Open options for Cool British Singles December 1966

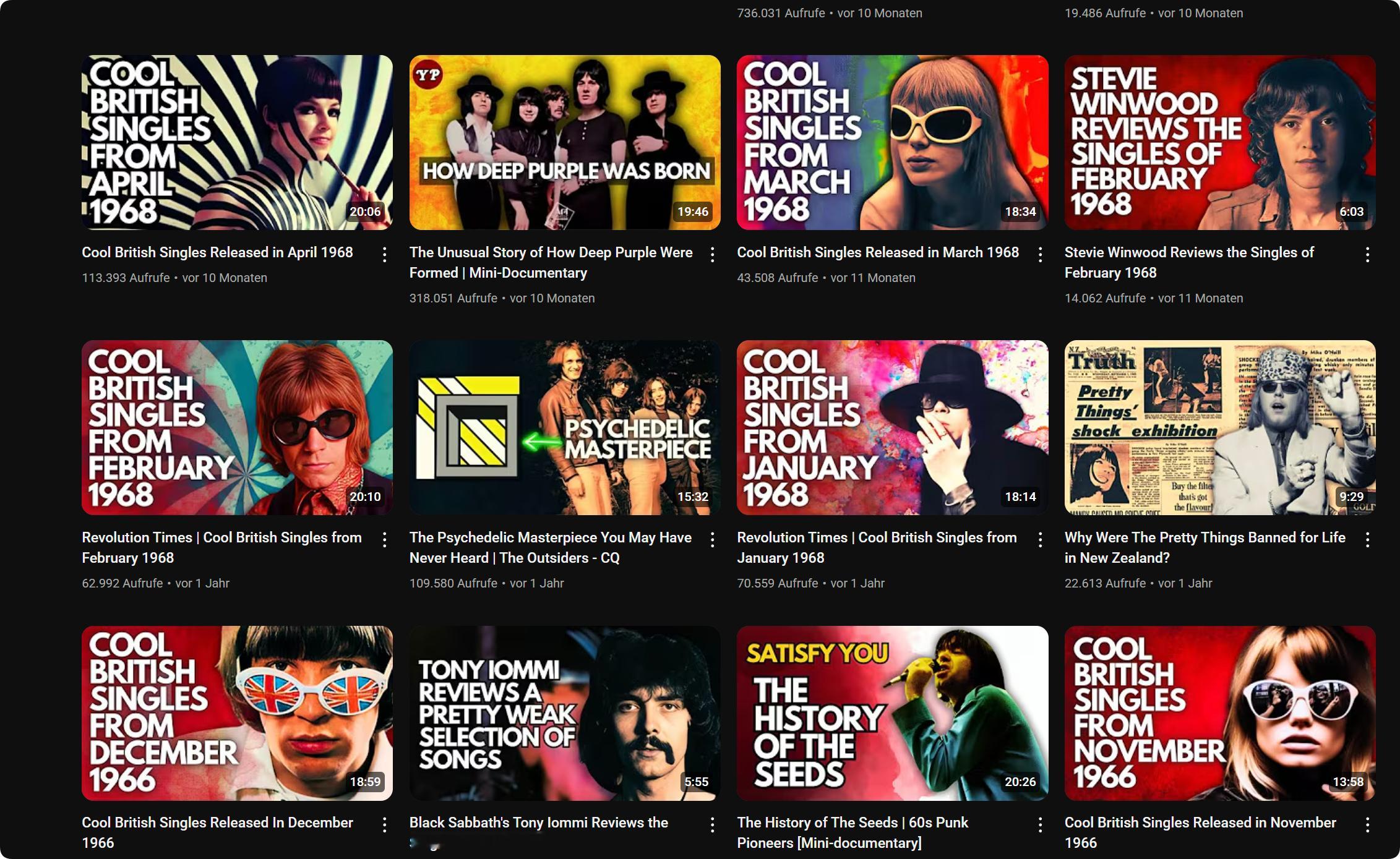pyautogui.click(x=384, y=824)
